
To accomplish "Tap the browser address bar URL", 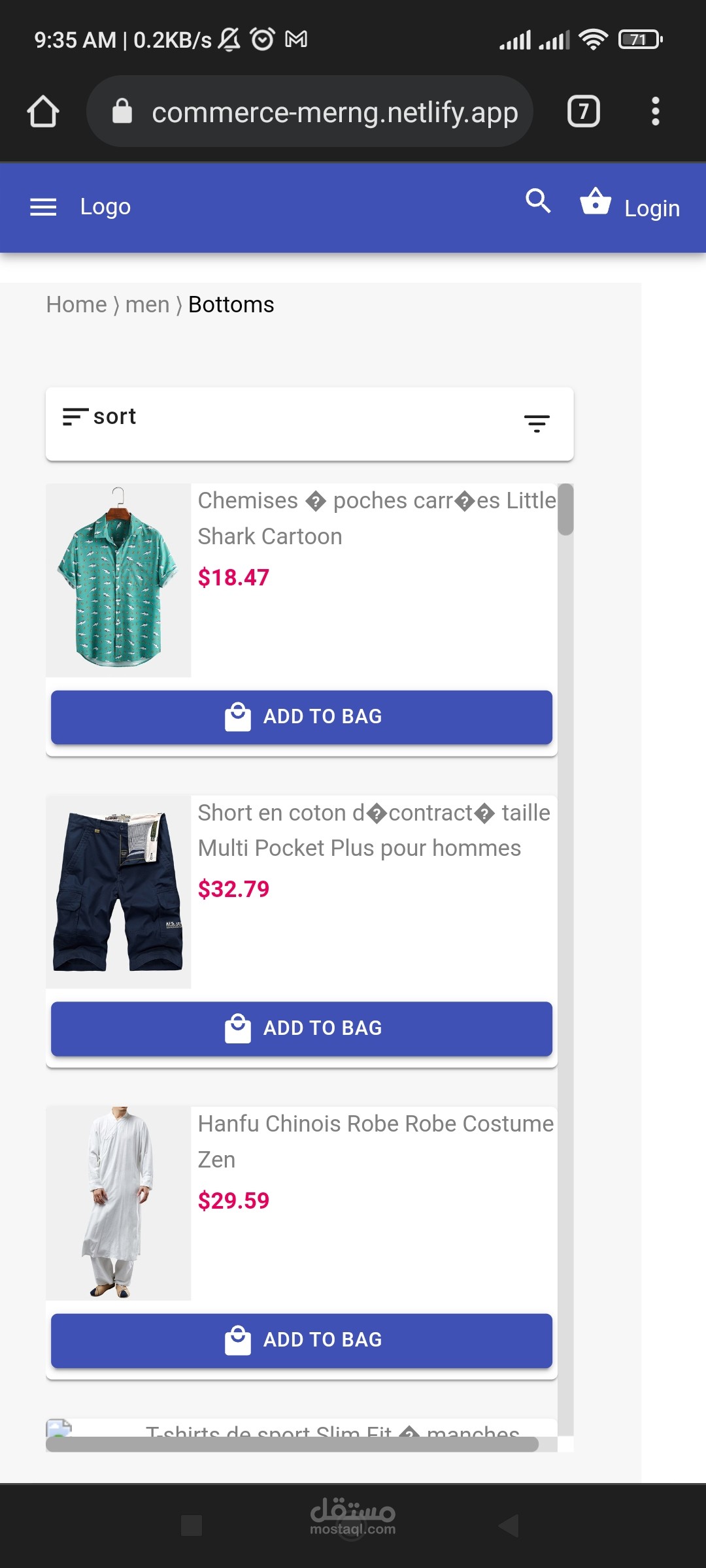I will pos(335,112).
